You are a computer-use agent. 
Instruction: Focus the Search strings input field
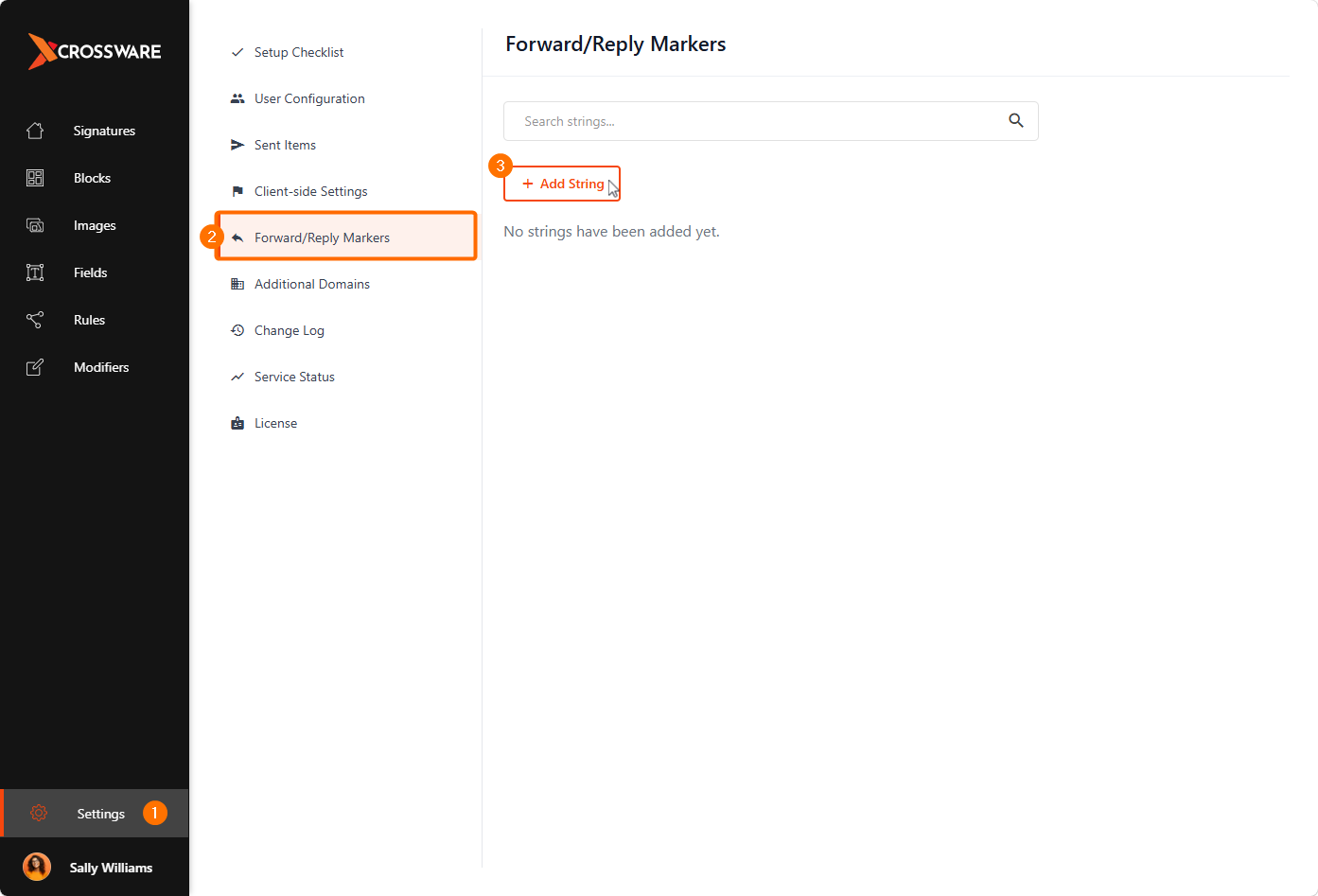tap(771, 121)
